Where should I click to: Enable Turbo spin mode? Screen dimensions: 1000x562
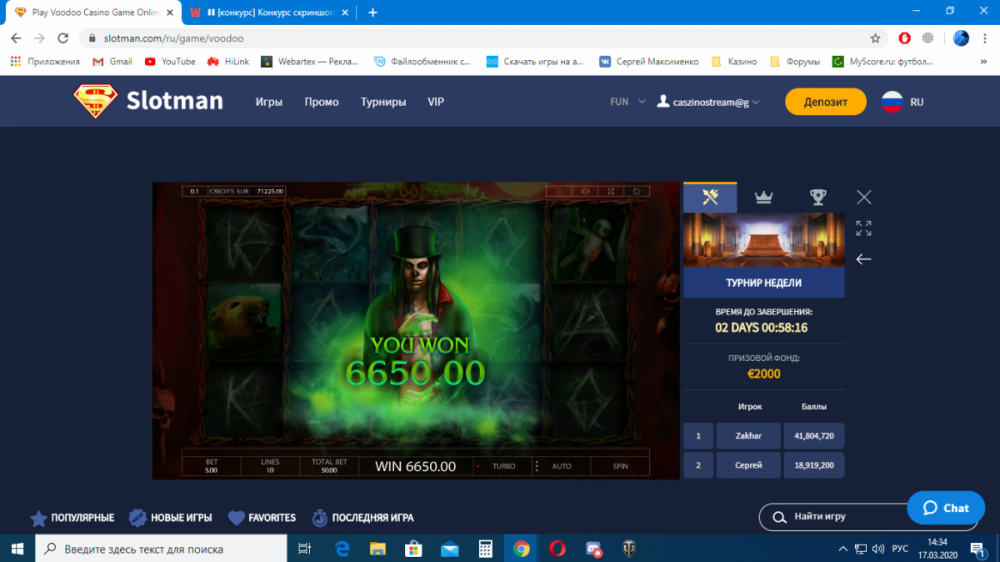[503, 466]
